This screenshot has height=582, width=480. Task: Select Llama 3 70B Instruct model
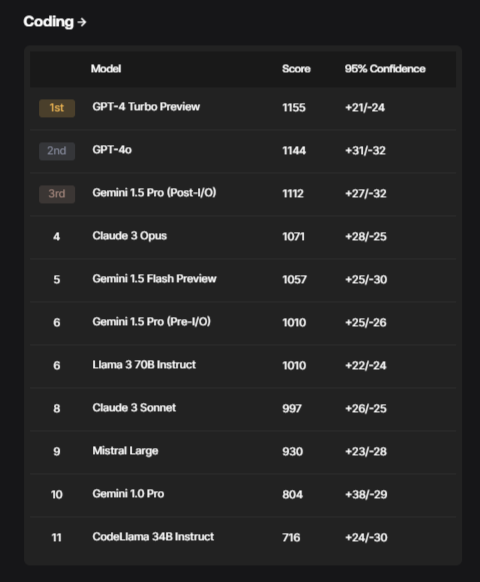pos(144,365)
